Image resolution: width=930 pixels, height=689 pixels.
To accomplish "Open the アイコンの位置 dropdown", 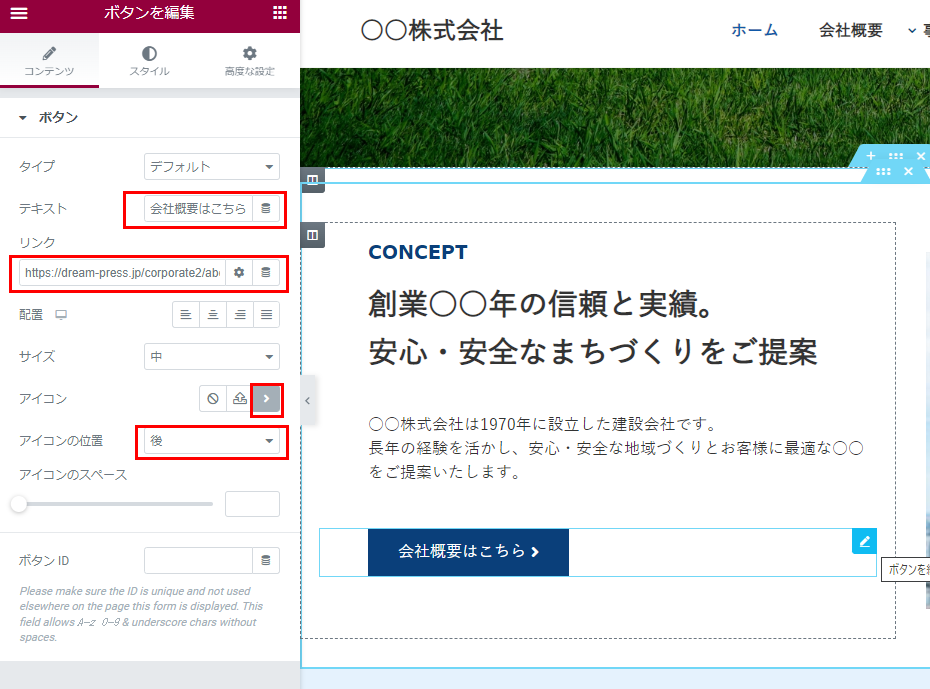I will [212, 441].
